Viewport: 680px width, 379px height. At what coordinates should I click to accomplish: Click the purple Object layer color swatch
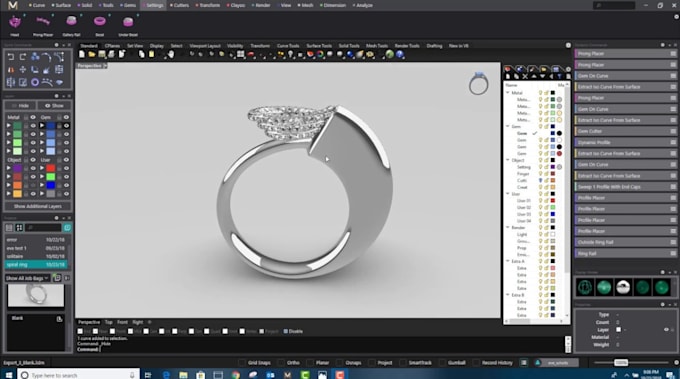[17, 168]
